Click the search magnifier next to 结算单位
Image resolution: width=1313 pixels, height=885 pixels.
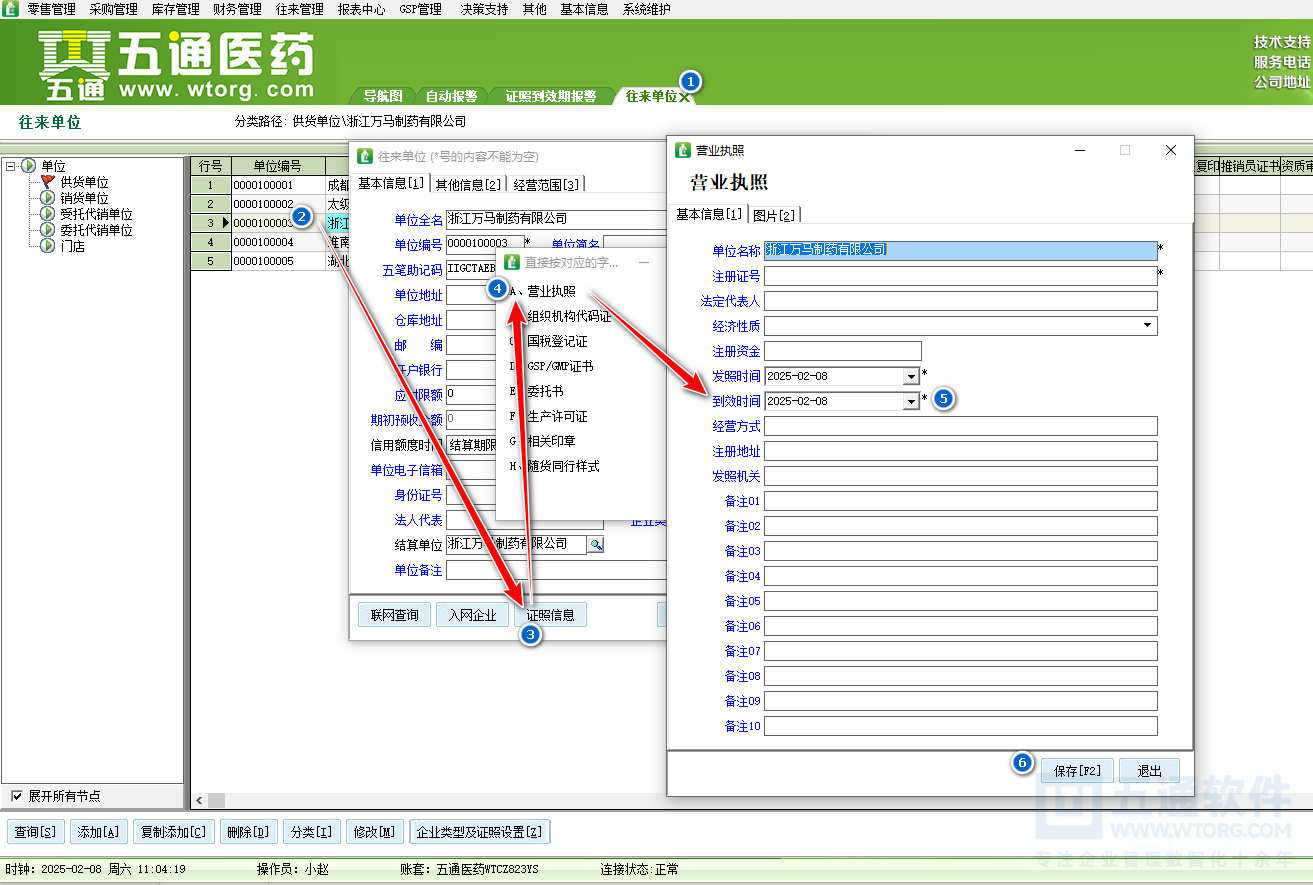click(595, 544)
